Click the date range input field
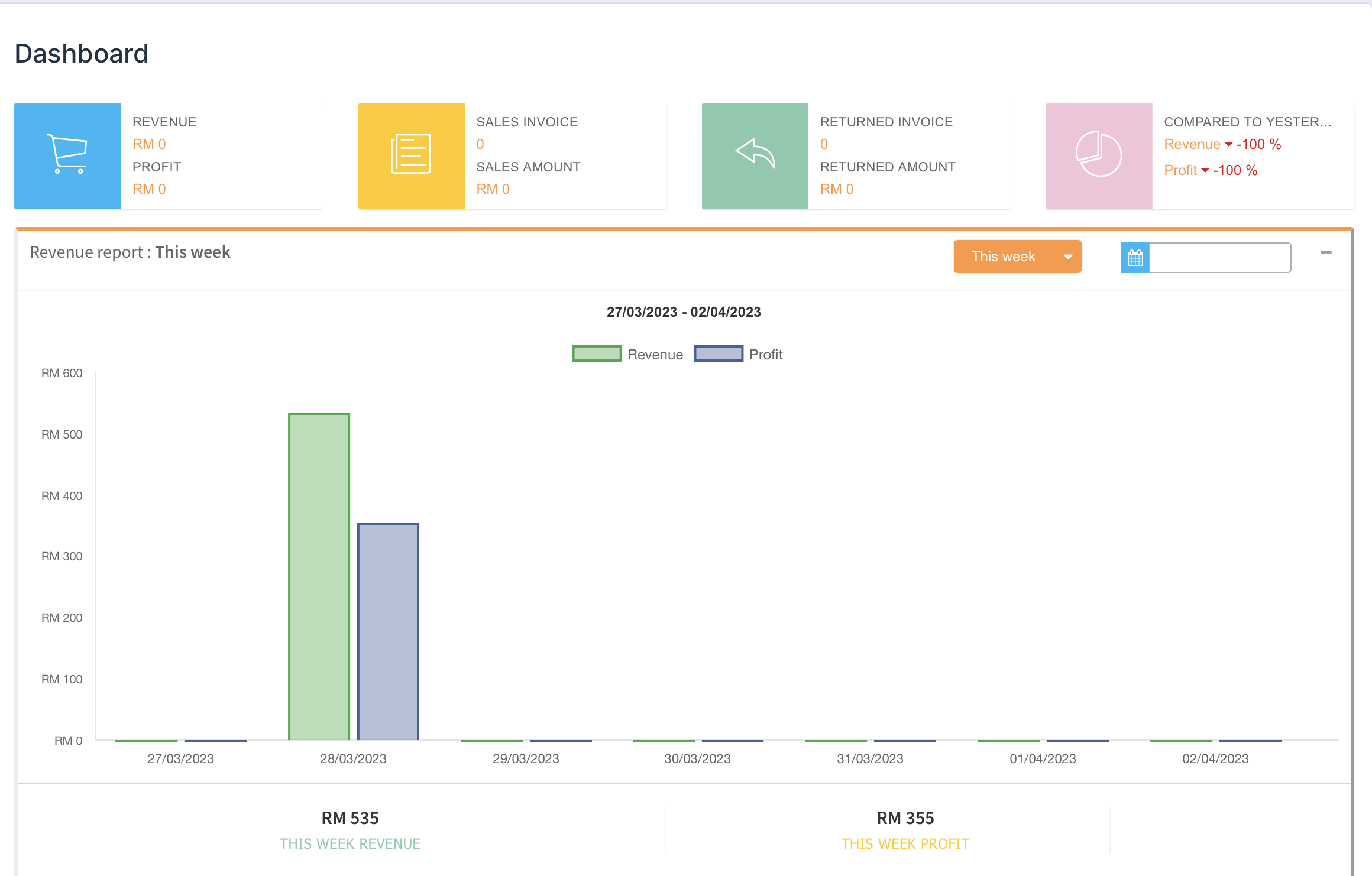 (x=1219, y=258)
